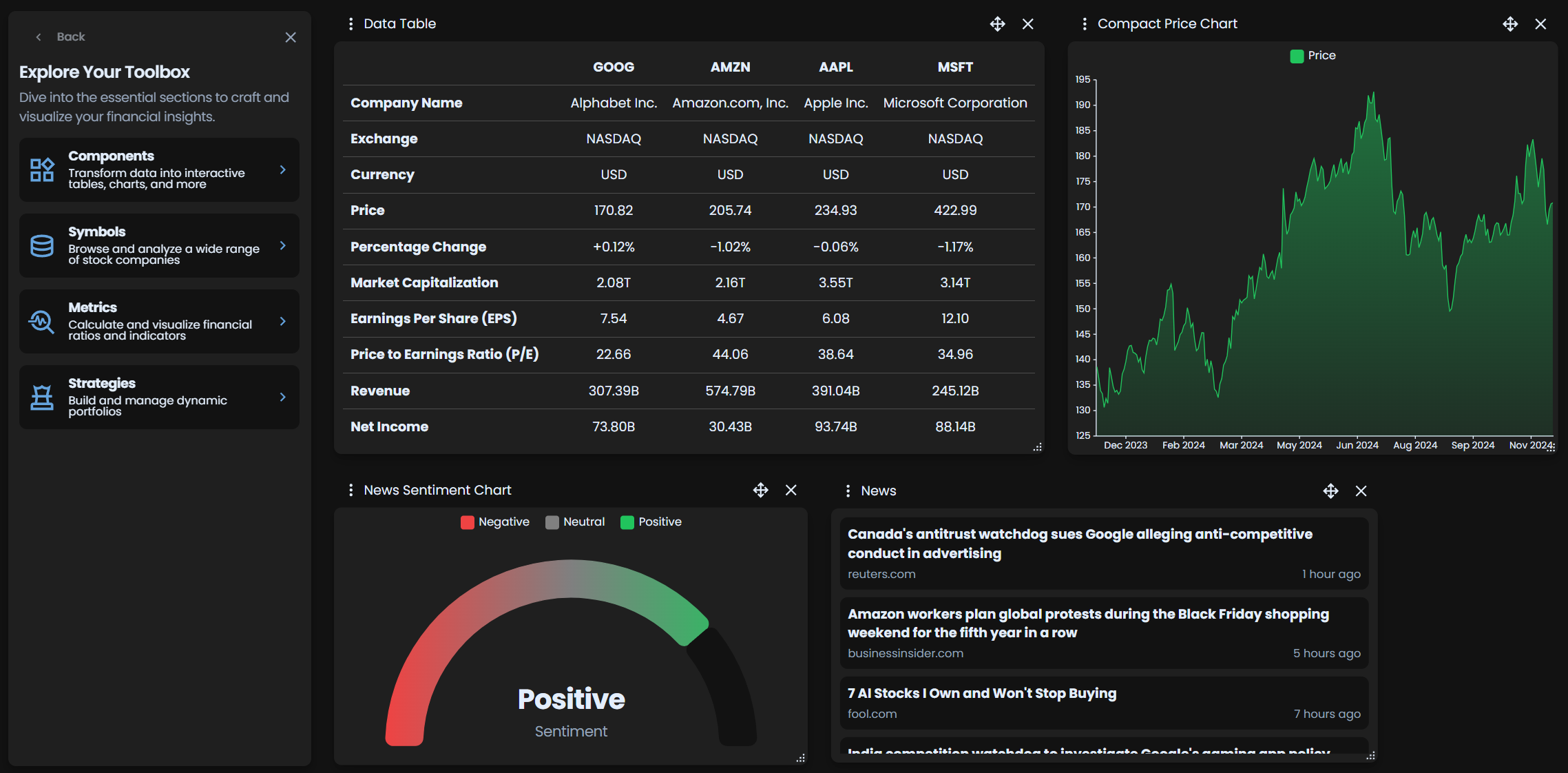Image resolution: width=1568 pixels, height=773 pixels.
Task: Click the Components grid icon
Action: 42,169
